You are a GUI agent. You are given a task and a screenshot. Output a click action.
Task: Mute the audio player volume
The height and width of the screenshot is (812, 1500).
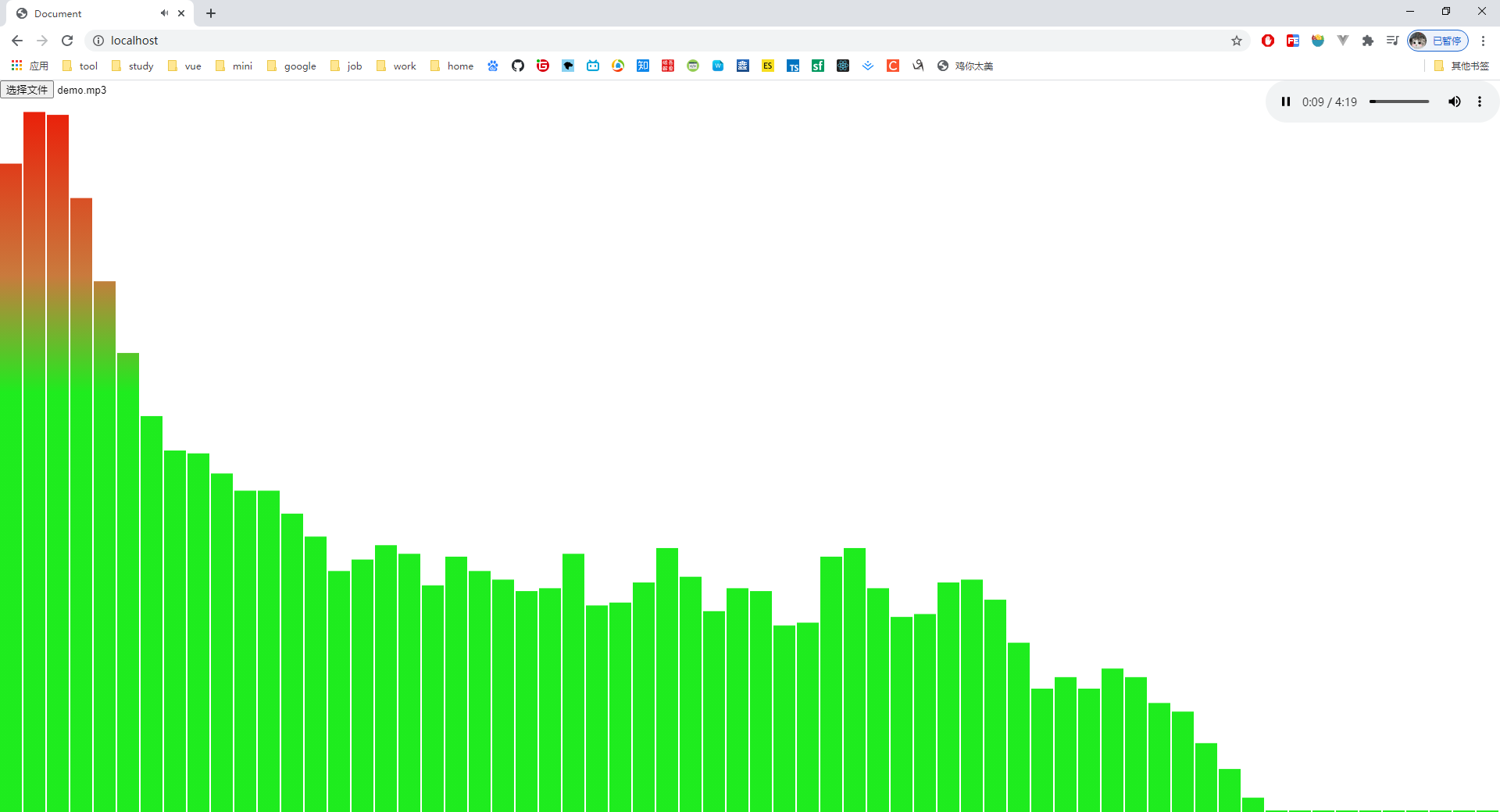[x=1454, y=101]
